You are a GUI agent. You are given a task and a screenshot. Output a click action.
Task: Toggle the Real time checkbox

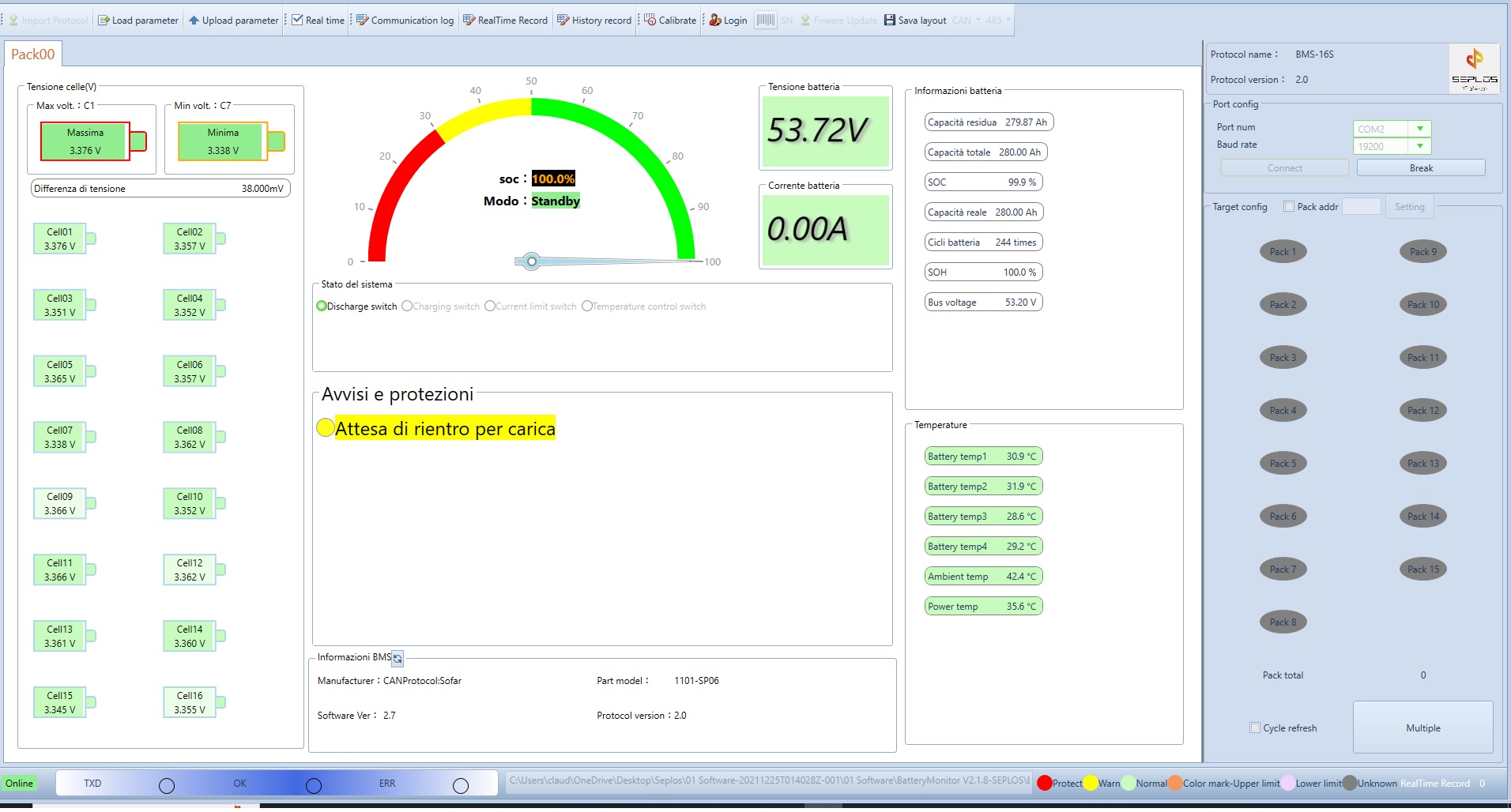(297, 21)
